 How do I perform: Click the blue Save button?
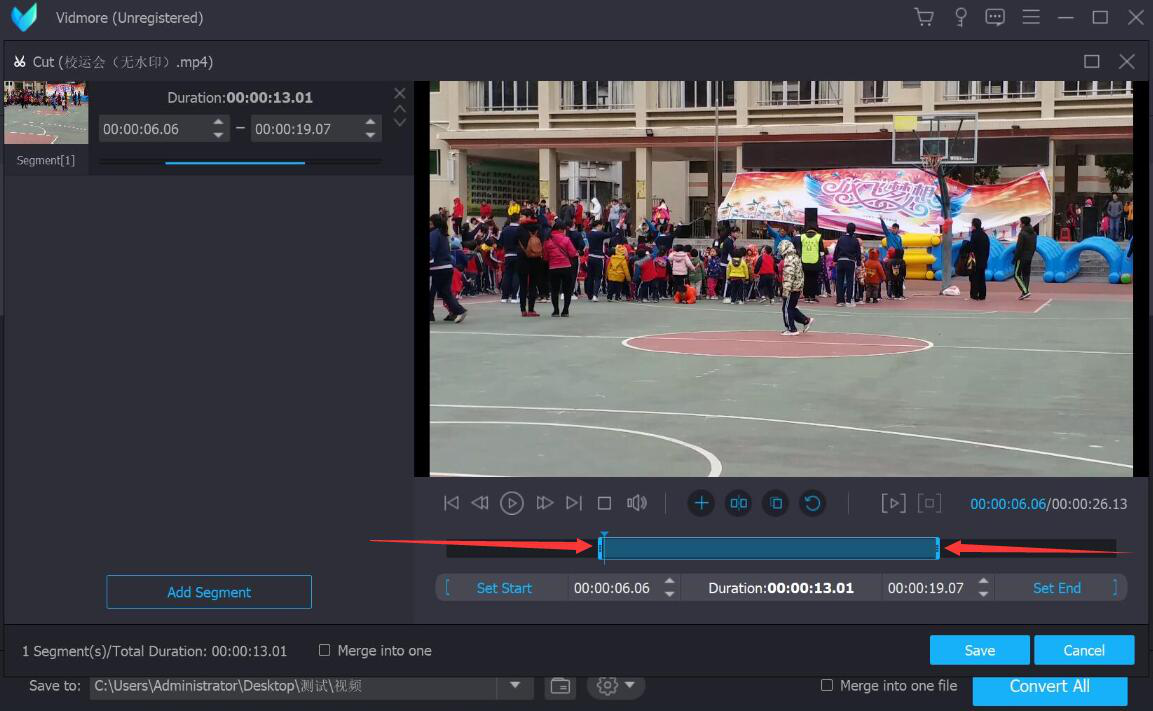coord(979,650)
